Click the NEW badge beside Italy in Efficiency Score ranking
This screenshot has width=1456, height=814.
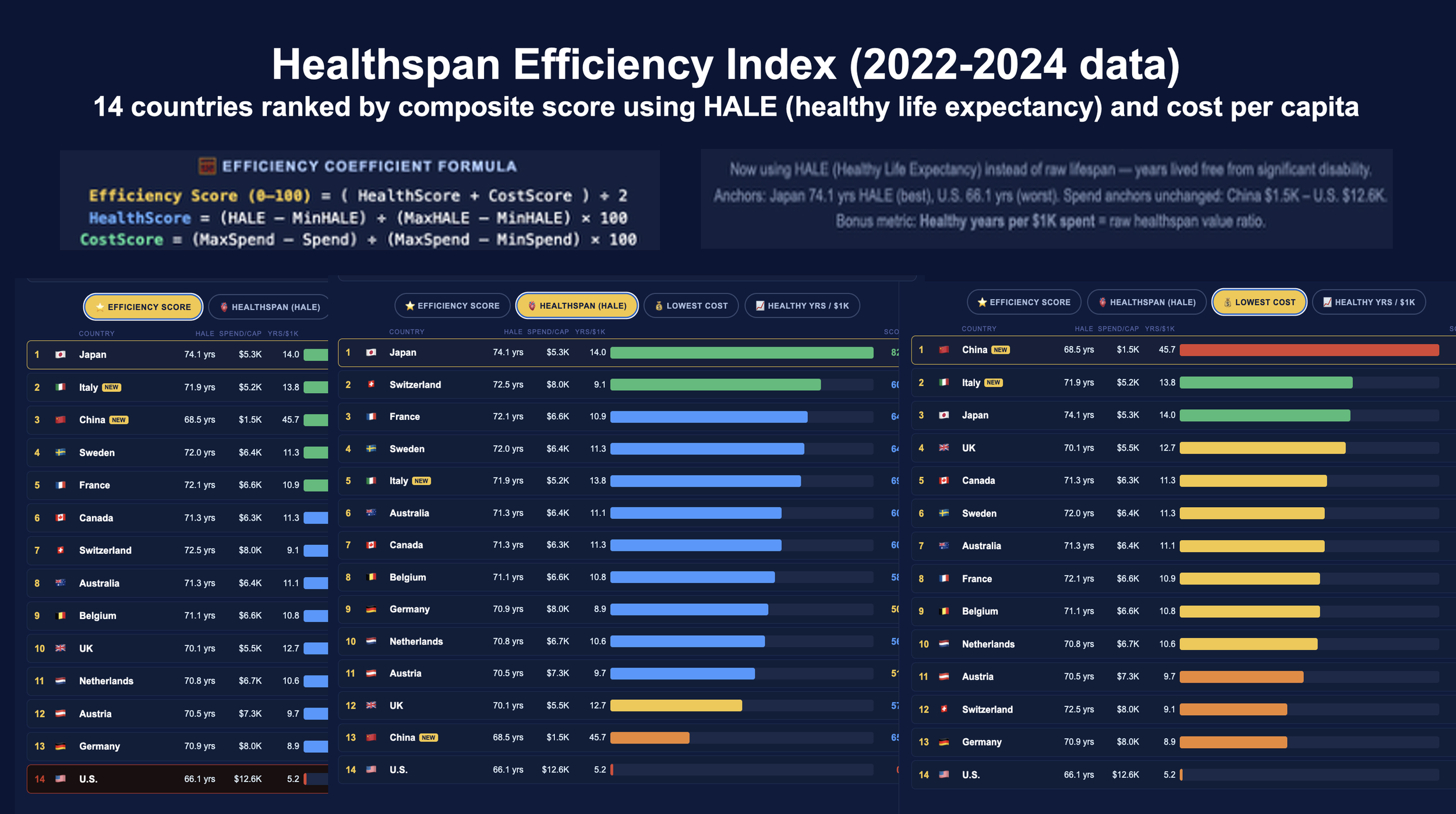coord(111,387)
